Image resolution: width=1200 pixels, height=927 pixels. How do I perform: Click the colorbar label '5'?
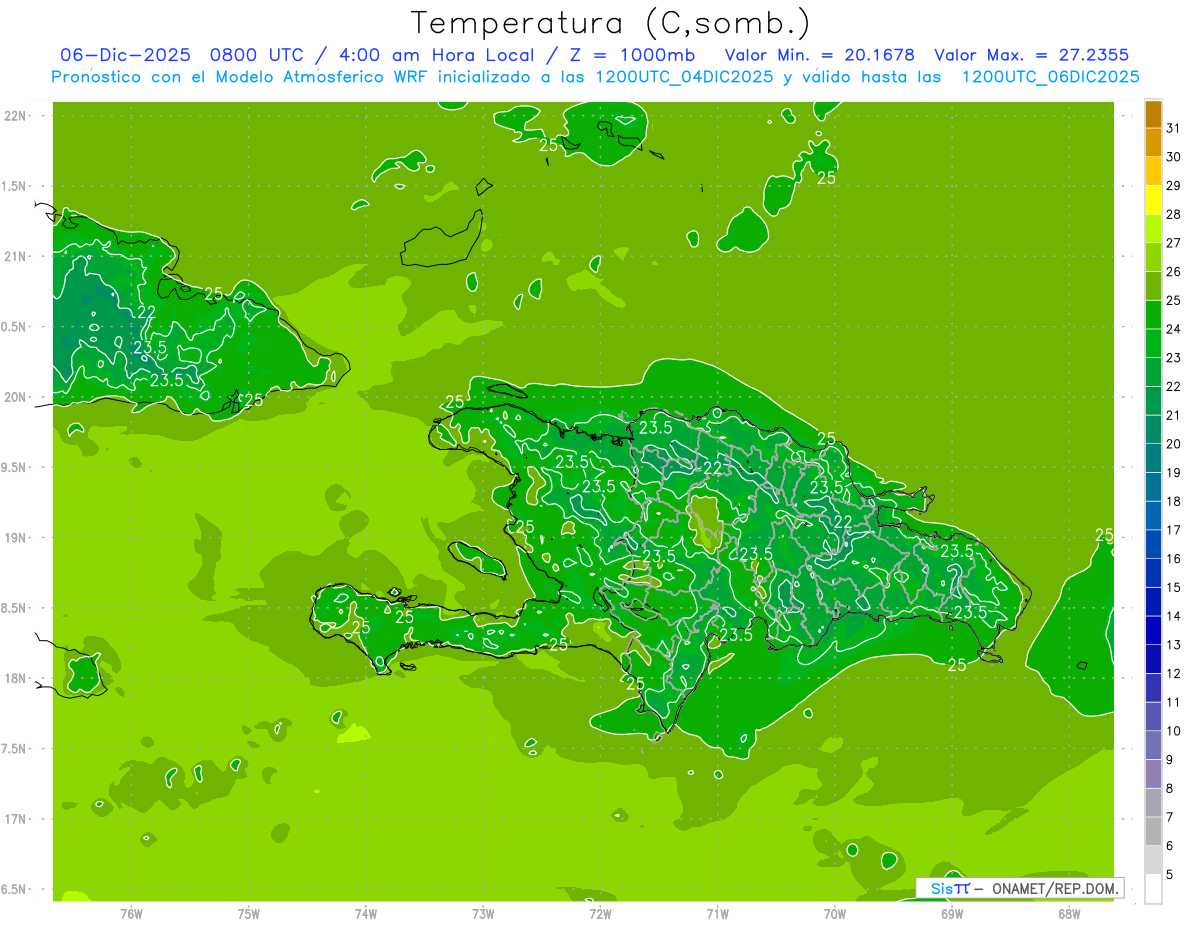click(x=1170, y=875)
